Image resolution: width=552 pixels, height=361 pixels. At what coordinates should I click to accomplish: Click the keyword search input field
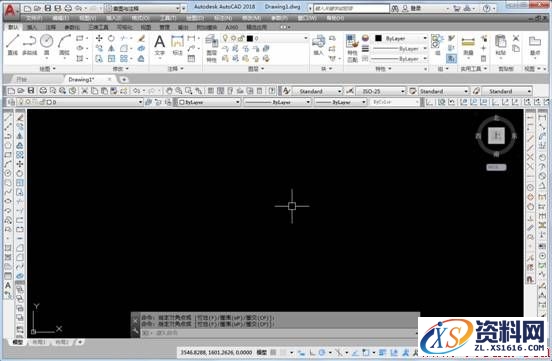pyautogui.click(x=352, y=8)
